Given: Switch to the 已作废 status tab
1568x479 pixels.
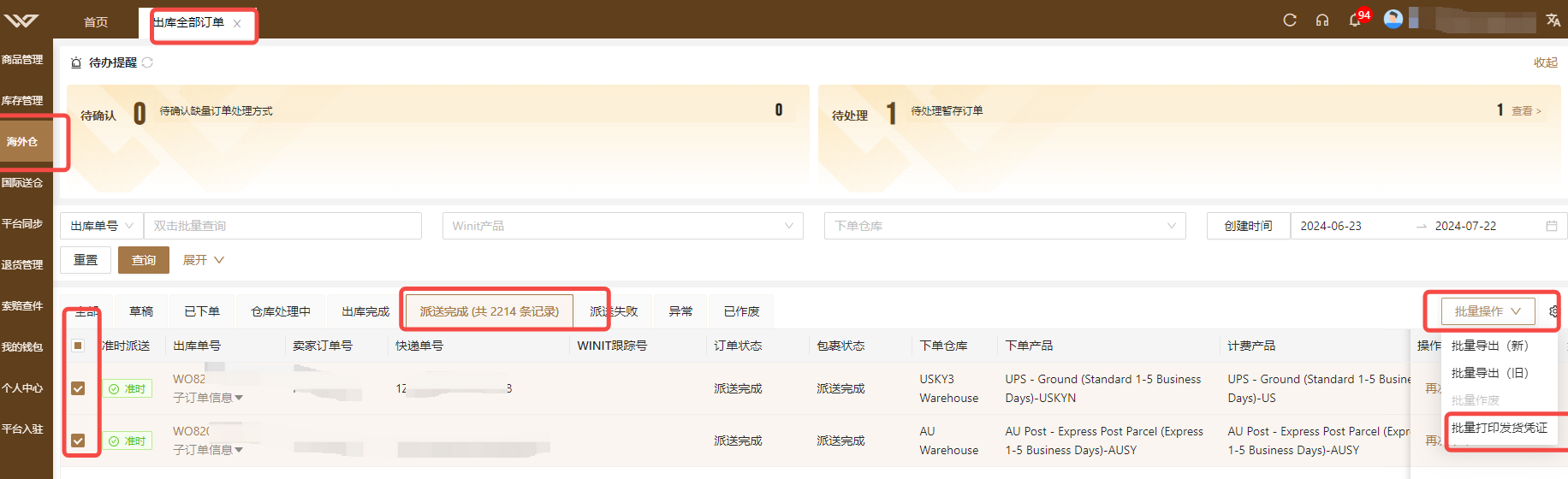Looking at the screenshot, I should click(x=741, y=311).
